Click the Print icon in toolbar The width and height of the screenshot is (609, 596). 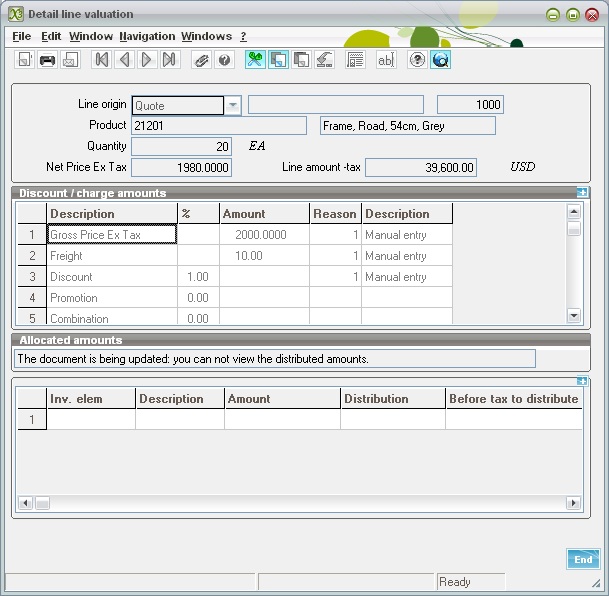pyautogui.click(x=47, y=60)
